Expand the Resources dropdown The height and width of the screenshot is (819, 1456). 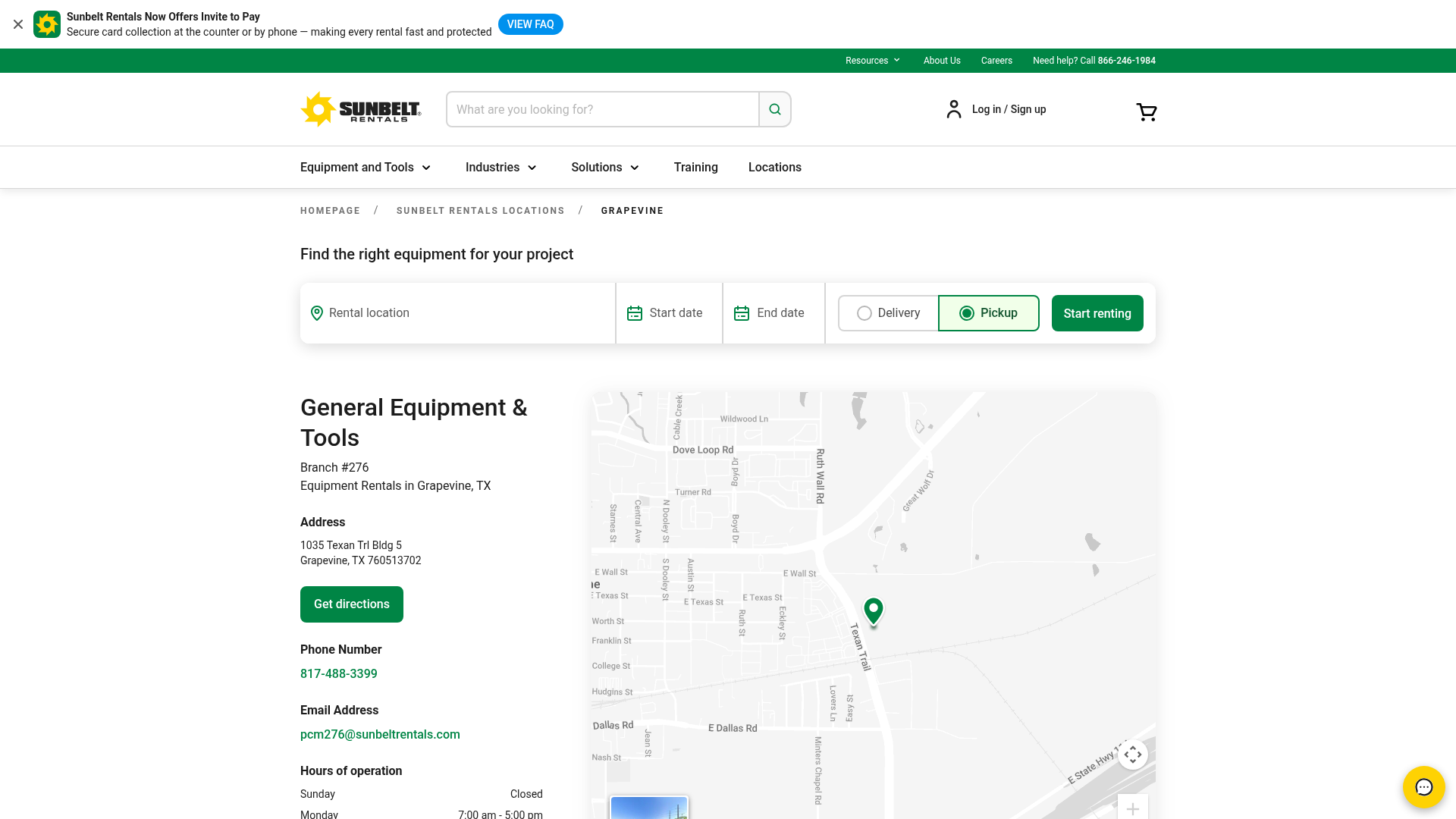pyautogui.click(x=872, y=60)
